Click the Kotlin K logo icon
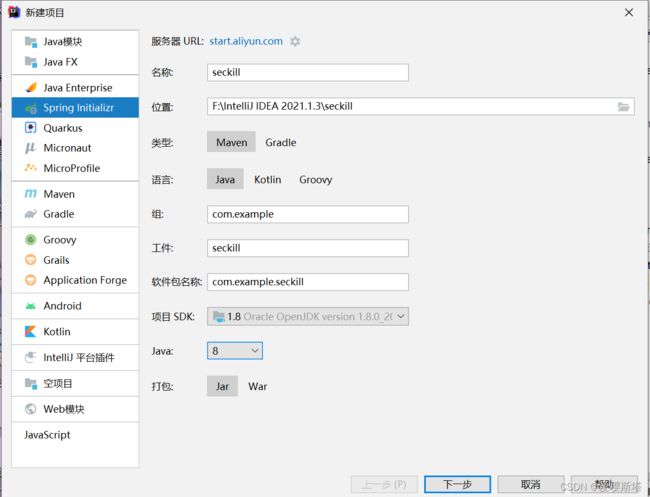 coord(31,332)
